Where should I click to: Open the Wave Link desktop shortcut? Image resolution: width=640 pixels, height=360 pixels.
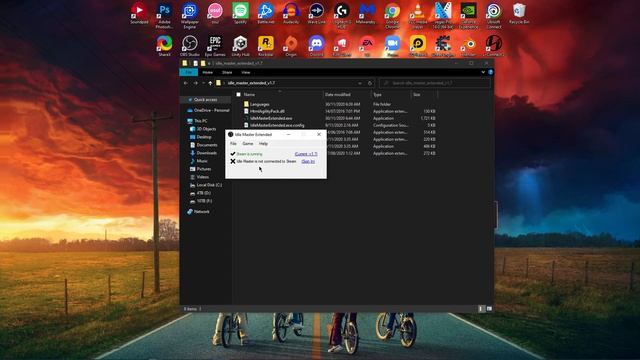pyautogui.click(x=316, y=13)
